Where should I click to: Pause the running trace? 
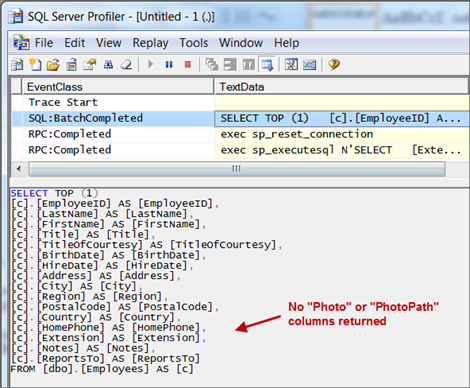[169, 64]
